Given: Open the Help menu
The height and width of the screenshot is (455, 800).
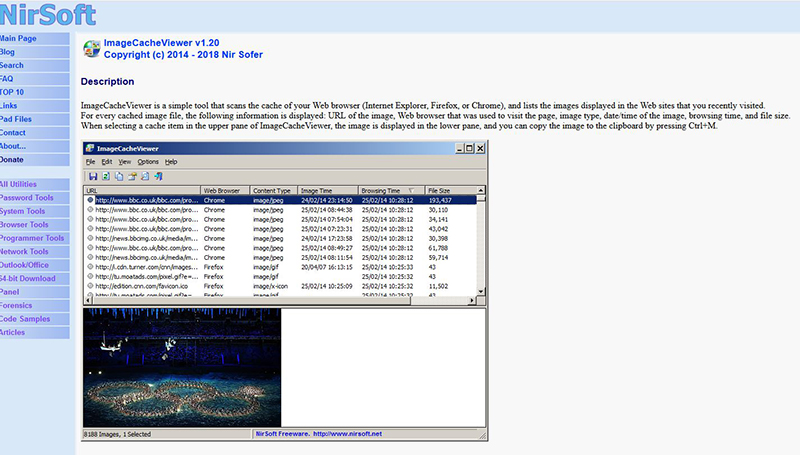Looking at the screenshot, I should [x=171, y=162].
